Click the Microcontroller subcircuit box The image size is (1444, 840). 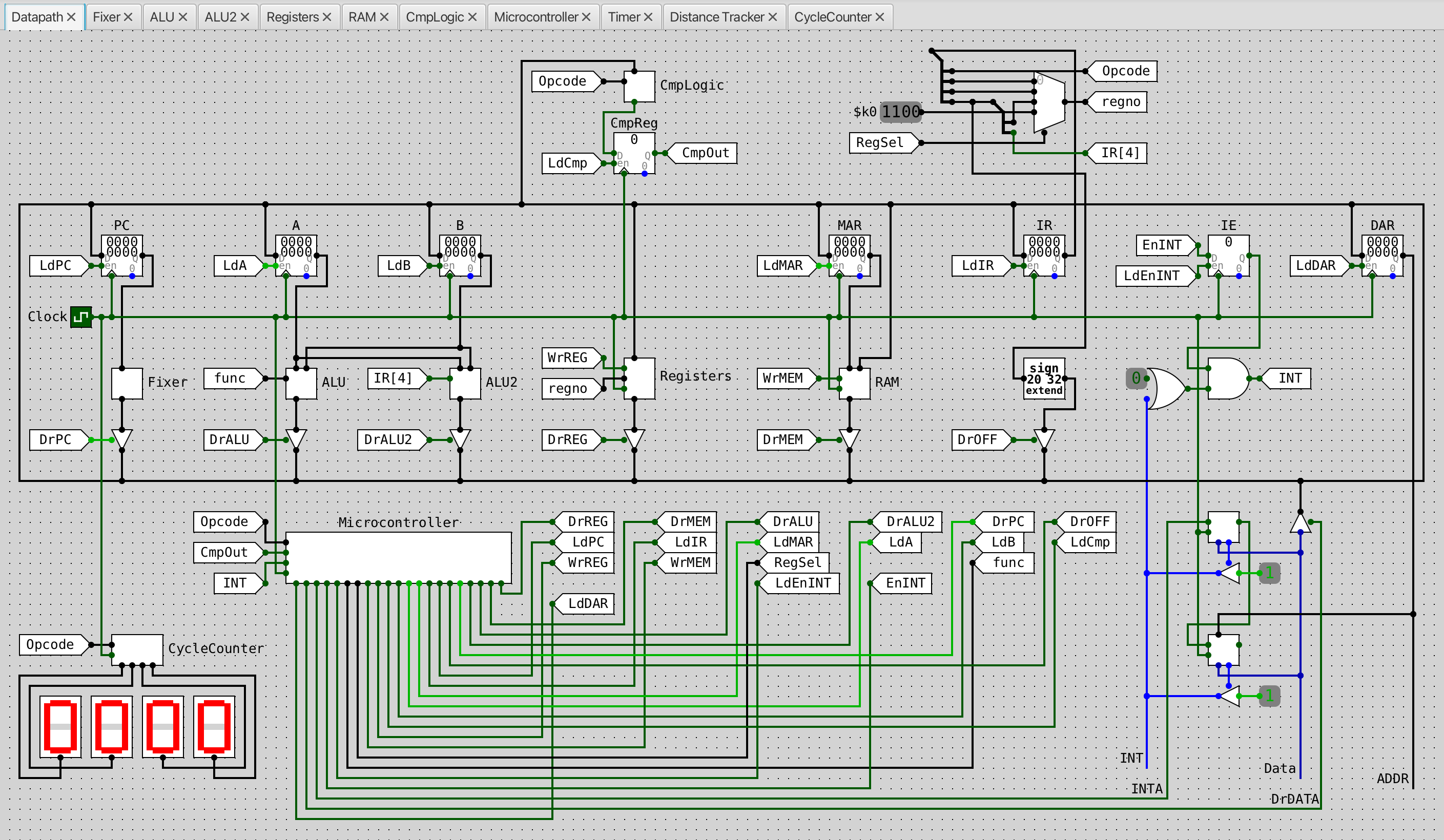coord(398,557)
